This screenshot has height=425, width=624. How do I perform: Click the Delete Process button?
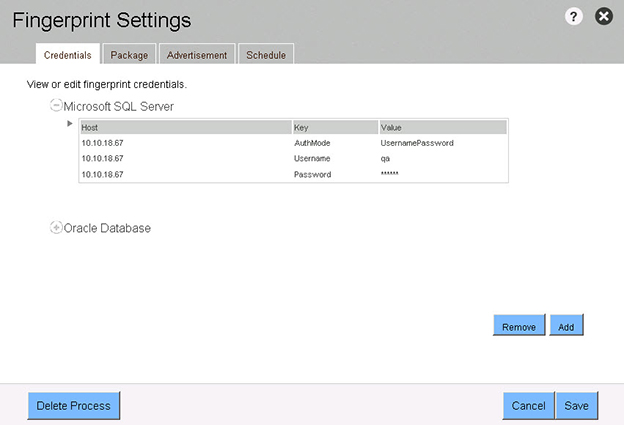74,406
